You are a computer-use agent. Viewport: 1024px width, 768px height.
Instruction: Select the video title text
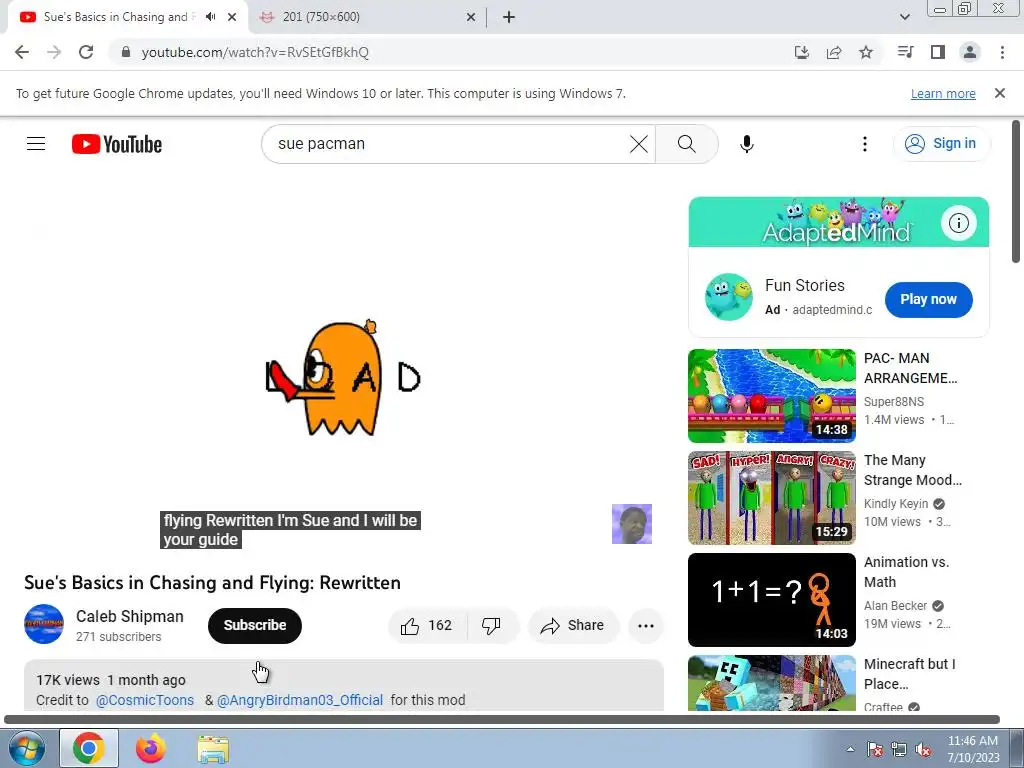click(212, 583)
